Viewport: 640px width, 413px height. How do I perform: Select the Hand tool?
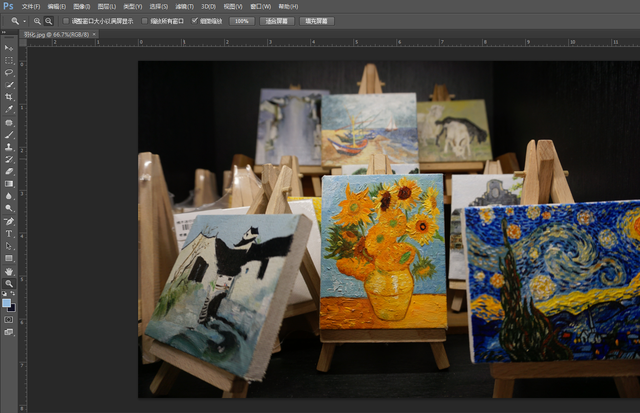pos(9,270)
